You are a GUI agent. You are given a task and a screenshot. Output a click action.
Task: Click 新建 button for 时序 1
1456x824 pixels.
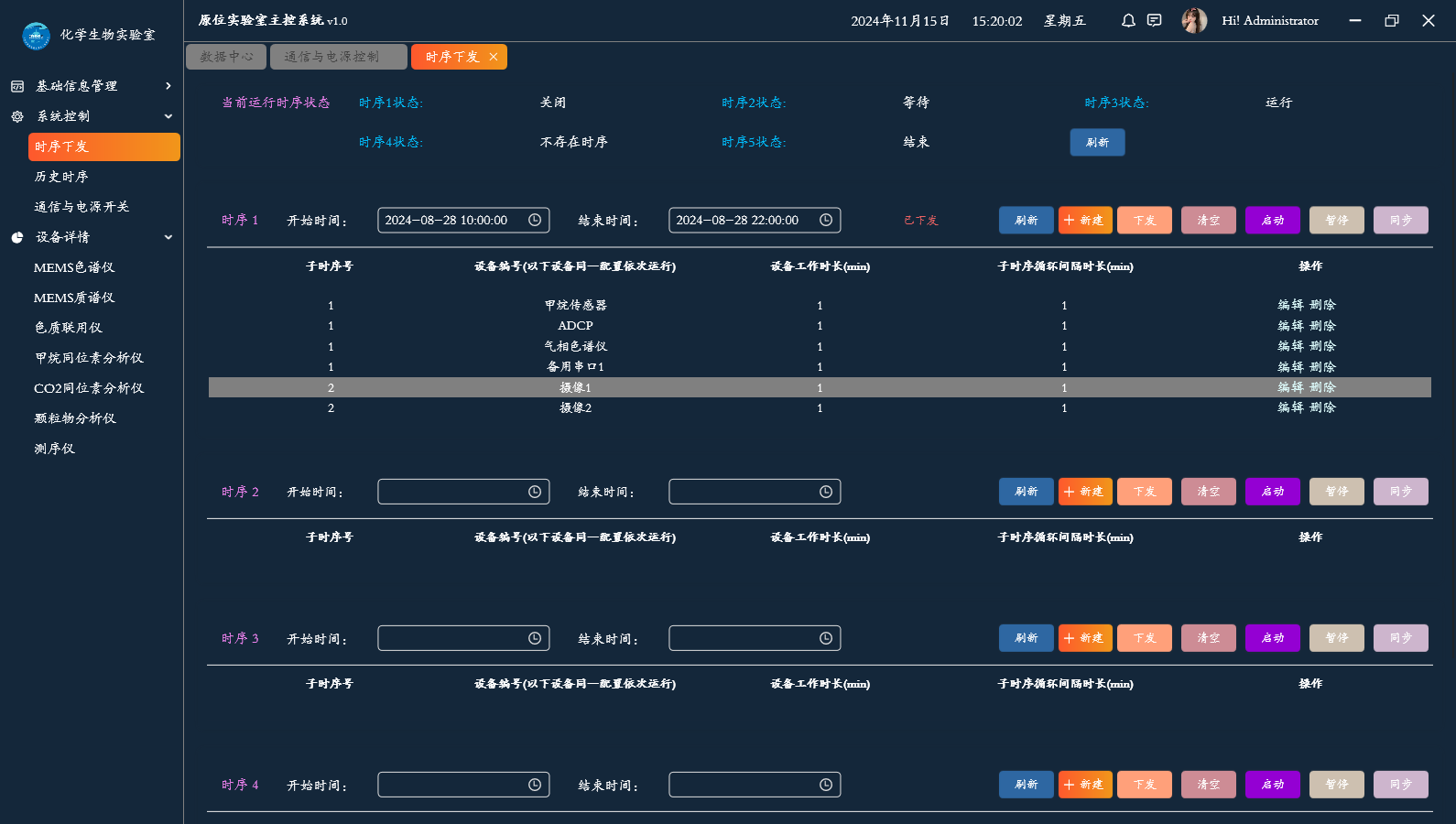[x=1085, y=221]
